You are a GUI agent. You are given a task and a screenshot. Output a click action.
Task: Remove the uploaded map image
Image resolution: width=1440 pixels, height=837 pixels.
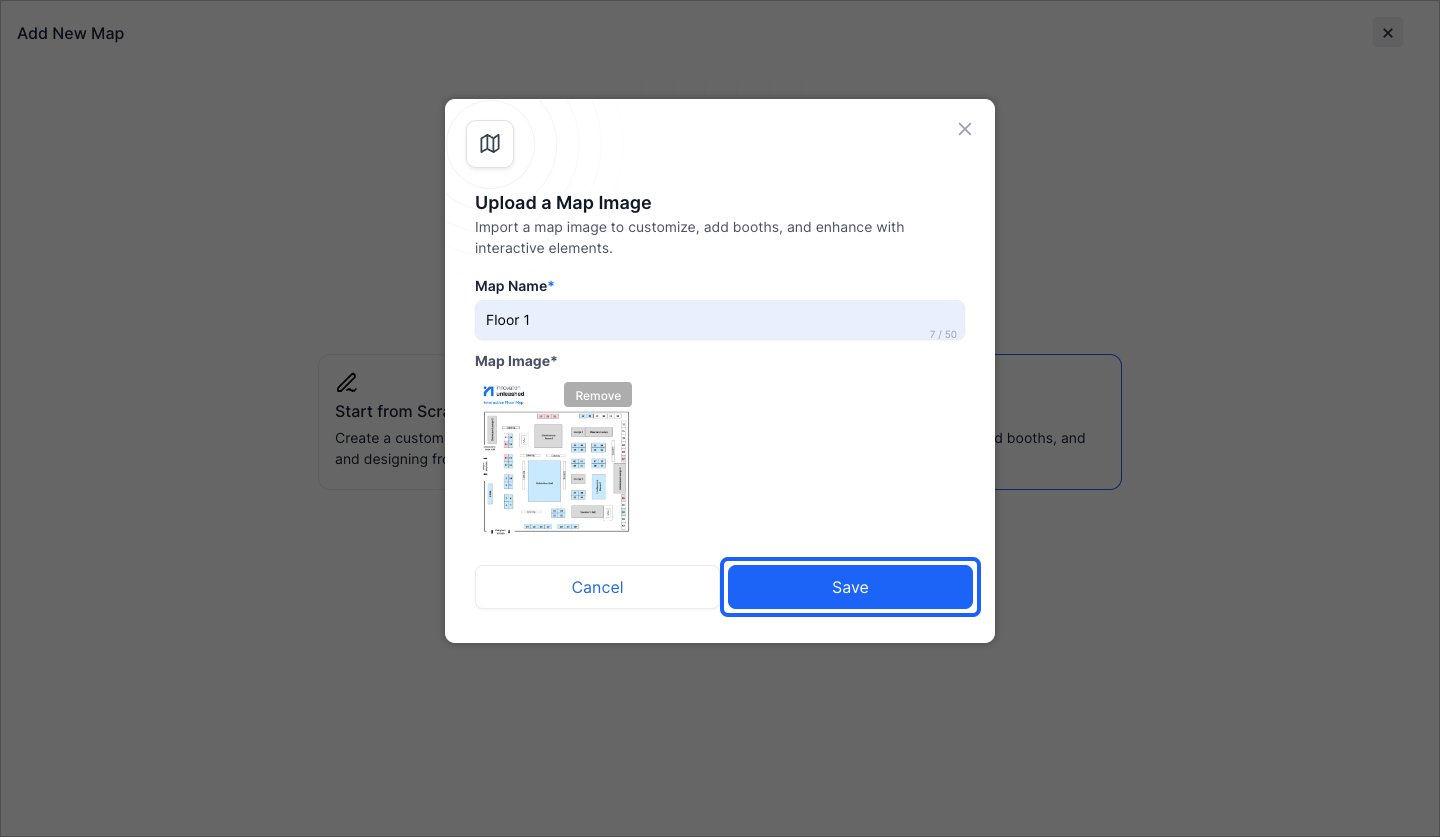(x=598, y=395)
